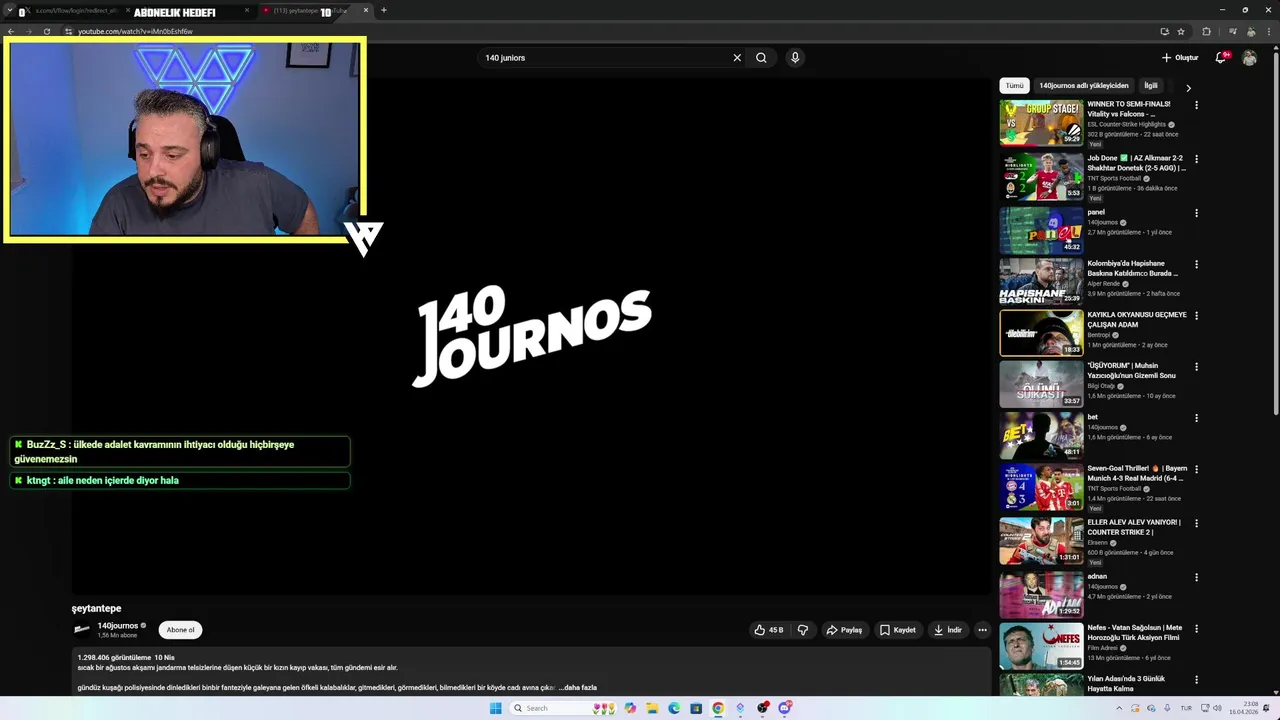
Task: Share the video via Paylaş
Action: pos(844,630)
